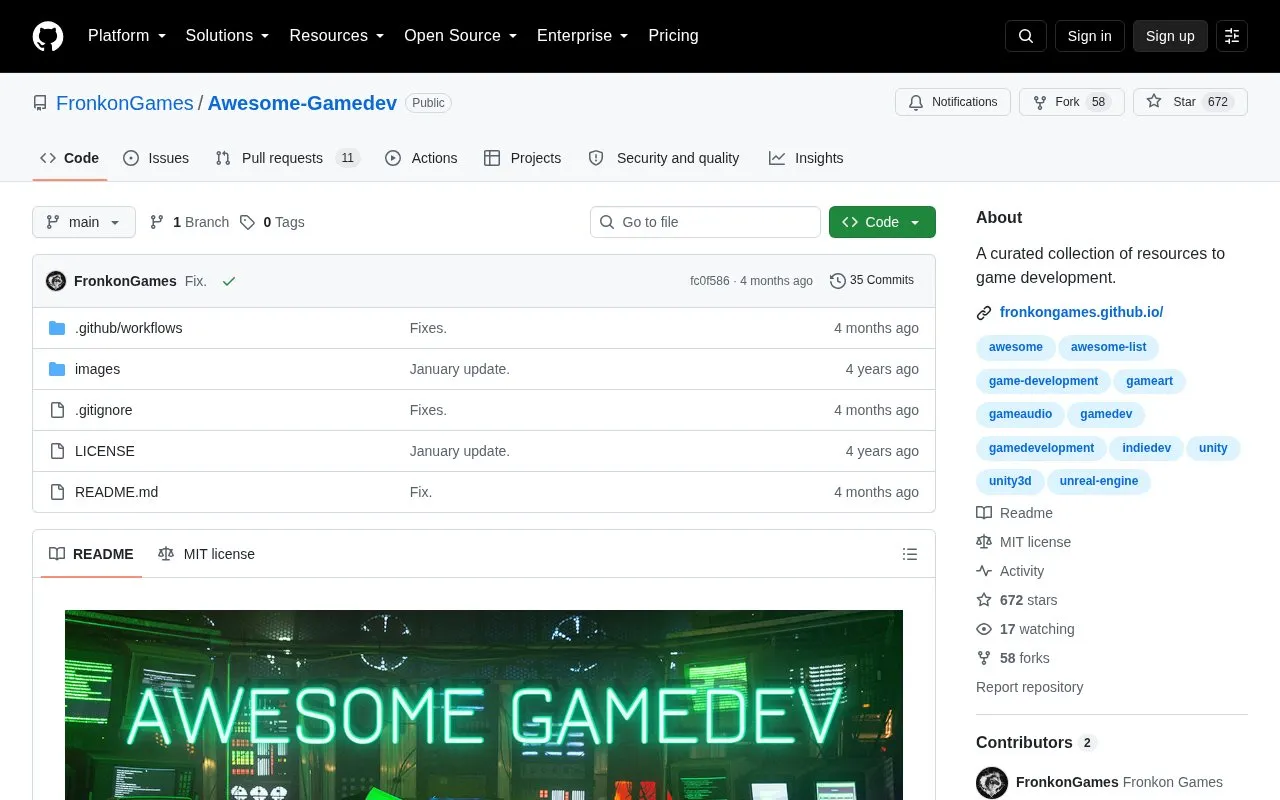Viewport: 1280px width, 800px height.
Task: Open the green Code dropdown button
Action: (x=882, y=222)
